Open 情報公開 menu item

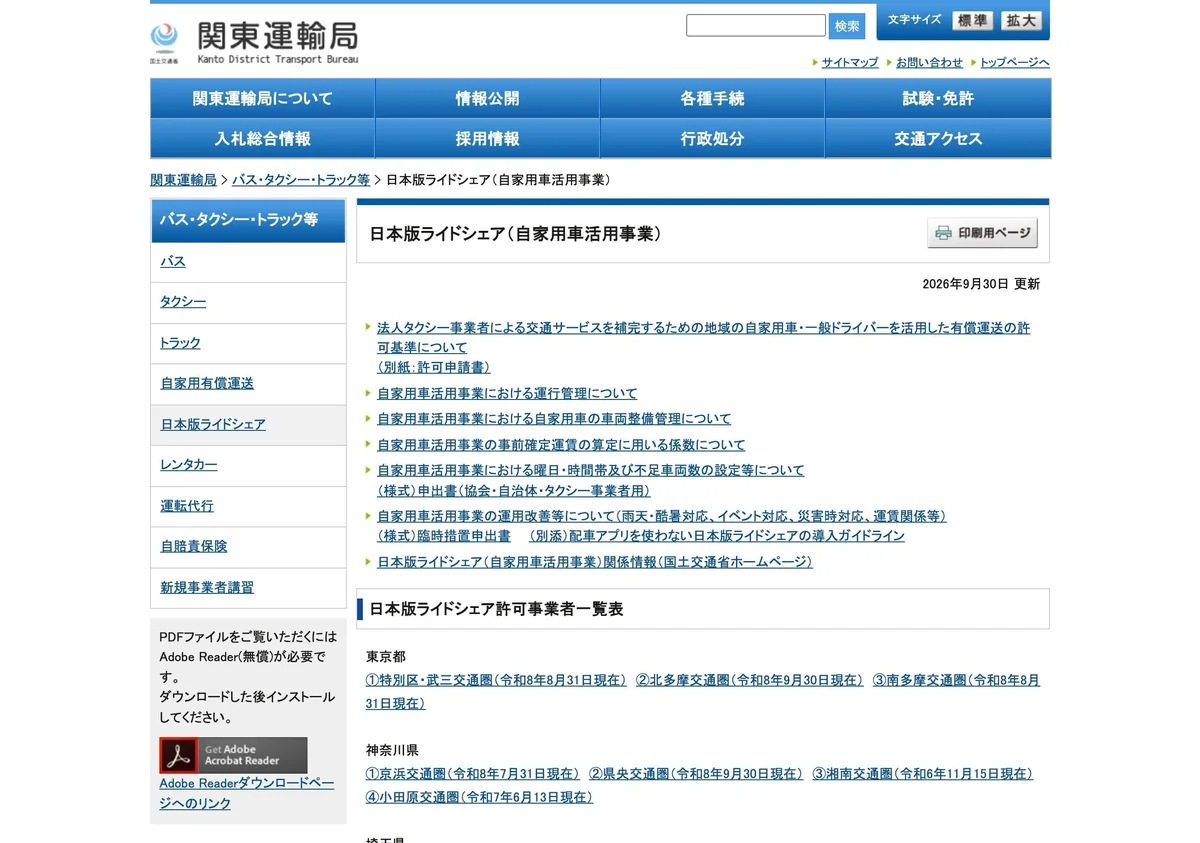point(487,98)
